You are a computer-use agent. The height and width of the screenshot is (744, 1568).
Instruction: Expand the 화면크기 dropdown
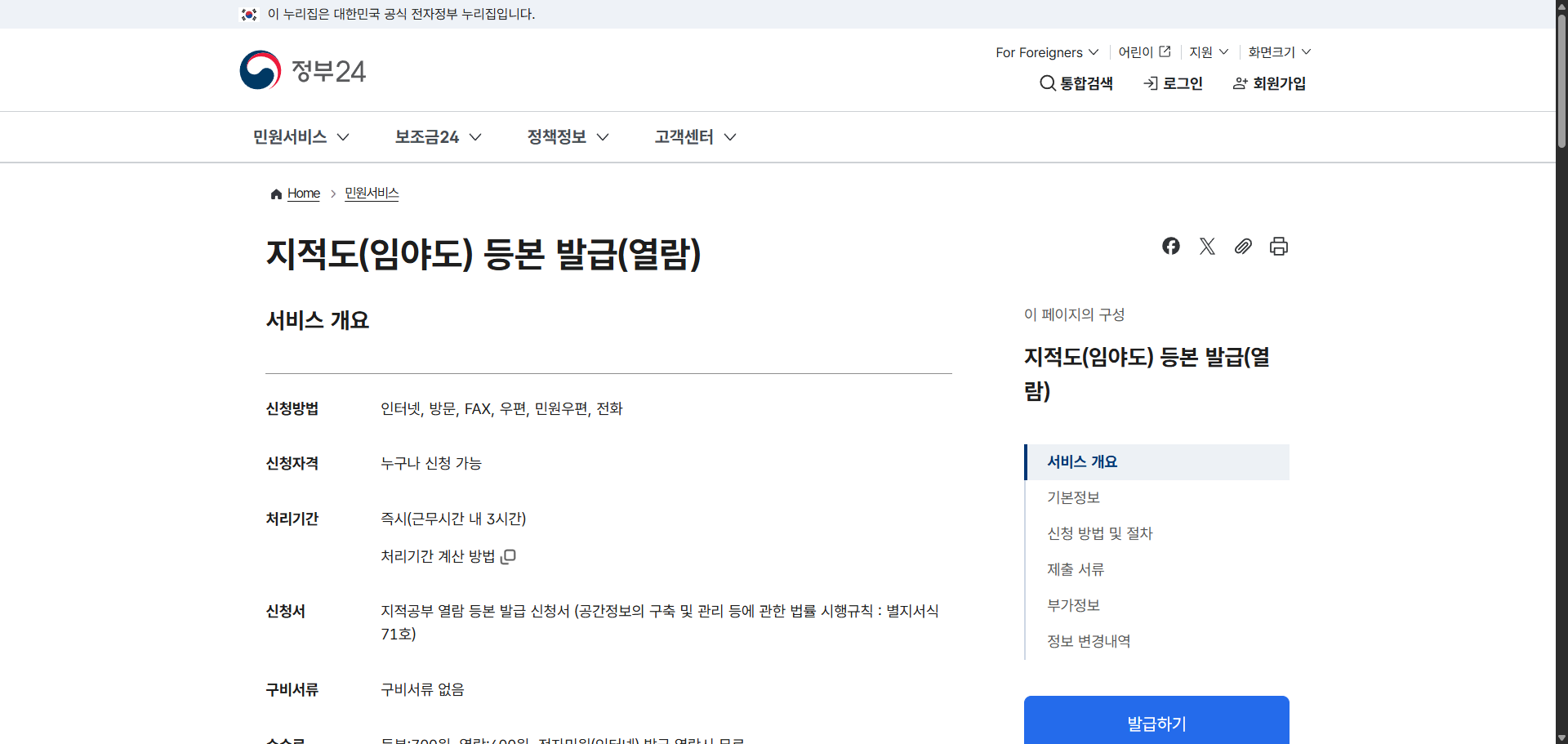click(x=1277, y=52)
